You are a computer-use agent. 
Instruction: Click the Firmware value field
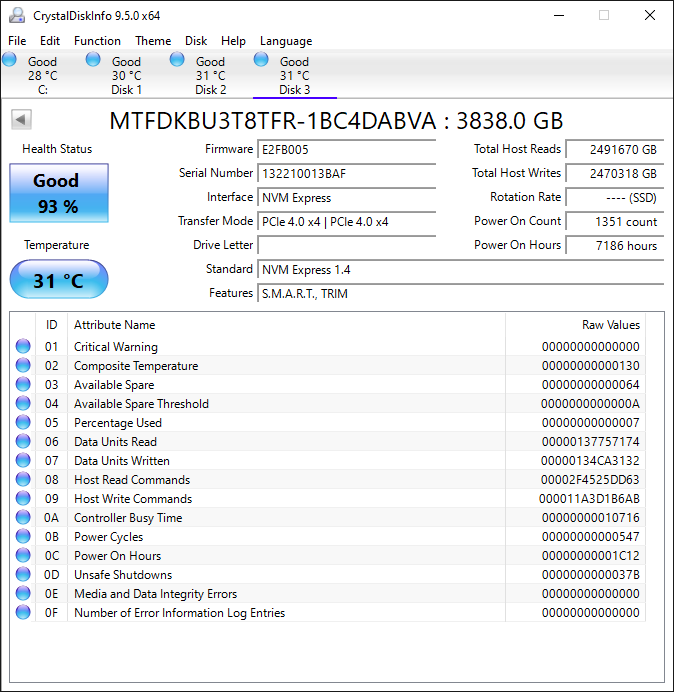click(x=346, y=149)
